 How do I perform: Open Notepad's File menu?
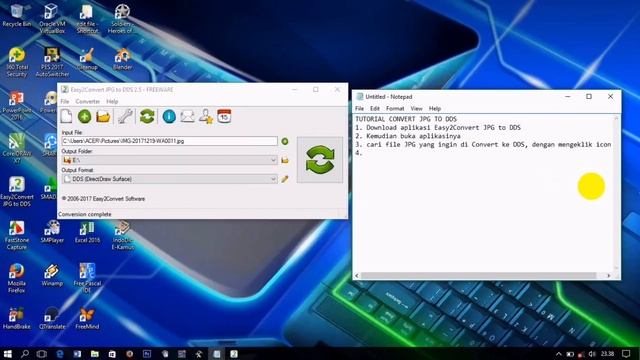coord(359,109)
